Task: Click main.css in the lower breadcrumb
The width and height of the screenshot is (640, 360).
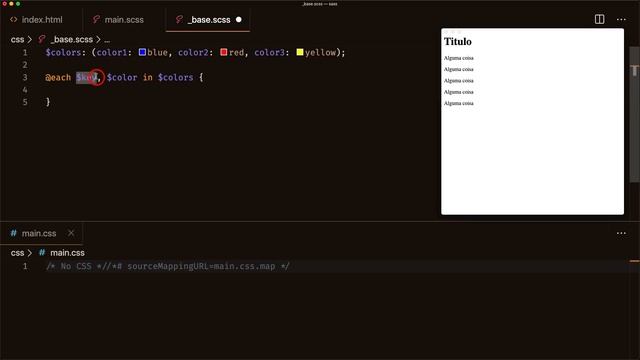Action: click(x=67, y=253)
